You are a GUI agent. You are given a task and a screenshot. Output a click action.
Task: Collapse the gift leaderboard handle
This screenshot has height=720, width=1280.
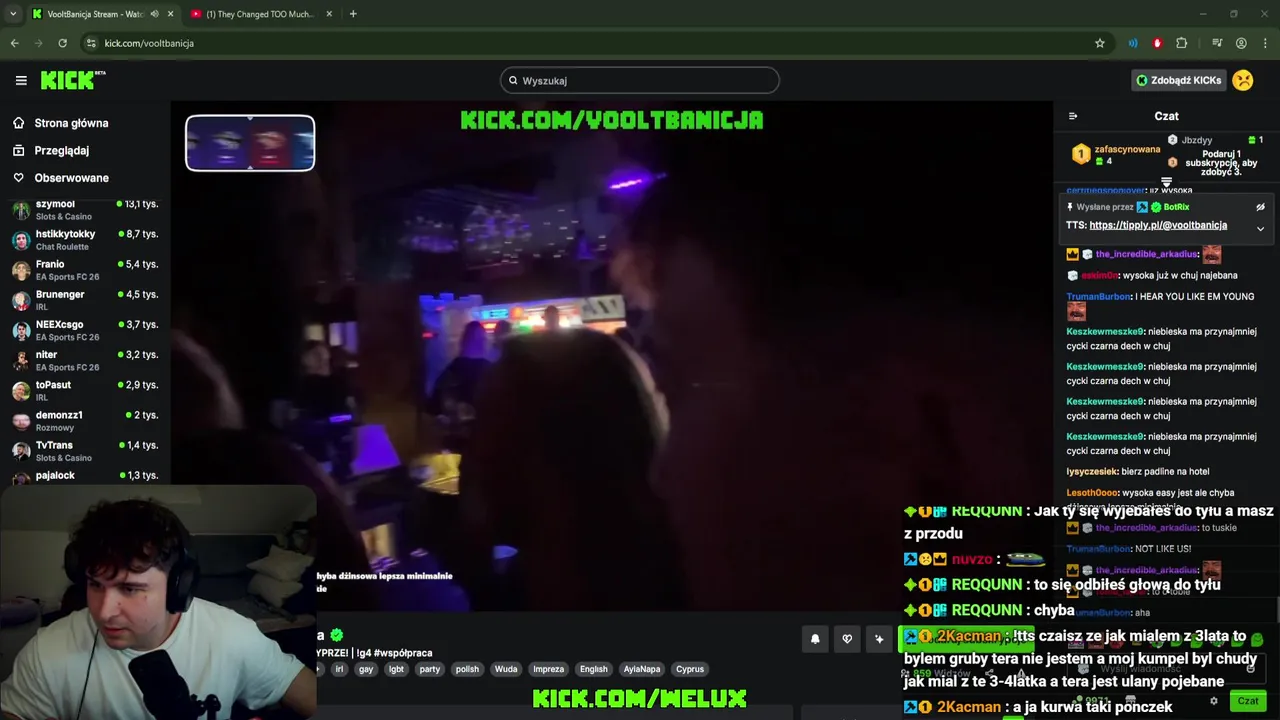click(x=1166, y=182)
